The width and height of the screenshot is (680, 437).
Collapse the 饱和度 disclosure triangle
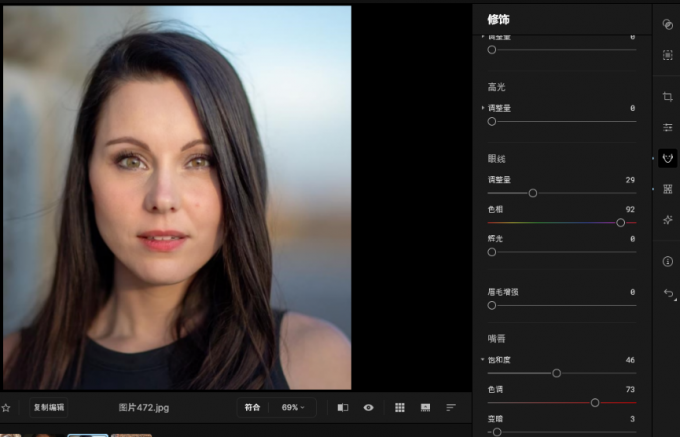pos(483,359)
